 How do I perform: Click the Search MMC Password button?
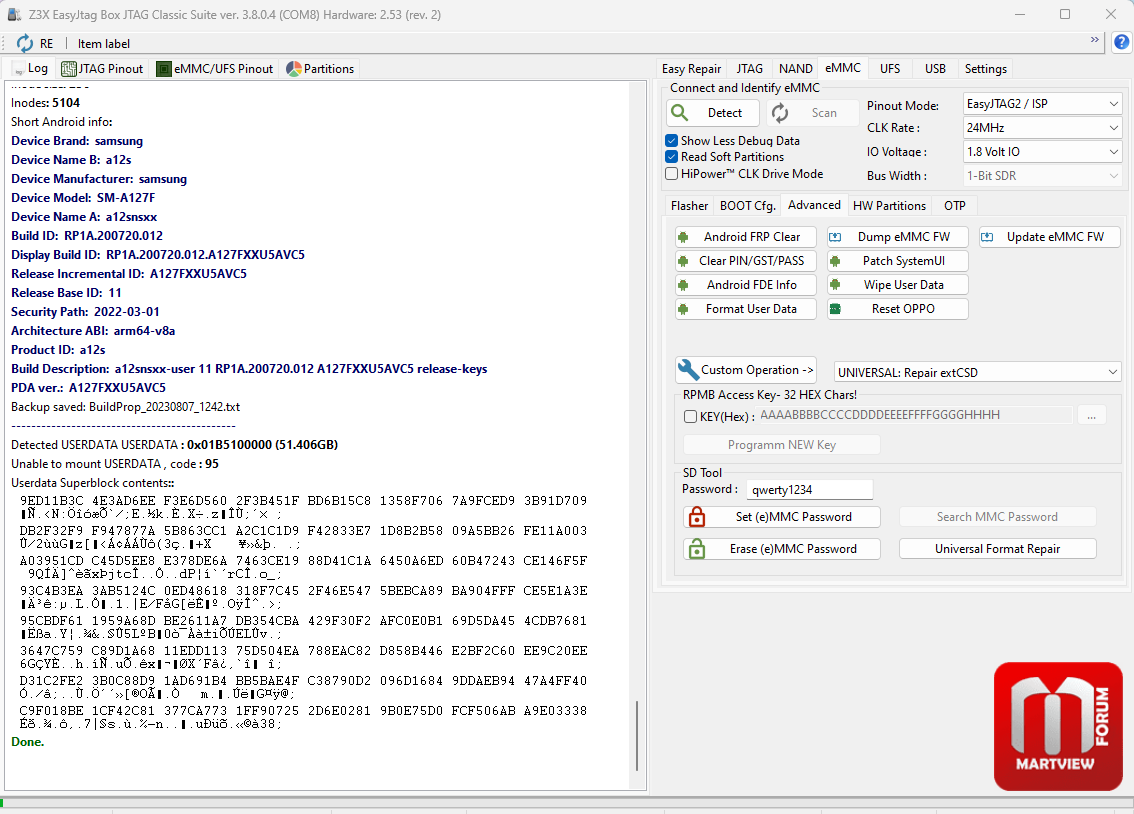997,517
